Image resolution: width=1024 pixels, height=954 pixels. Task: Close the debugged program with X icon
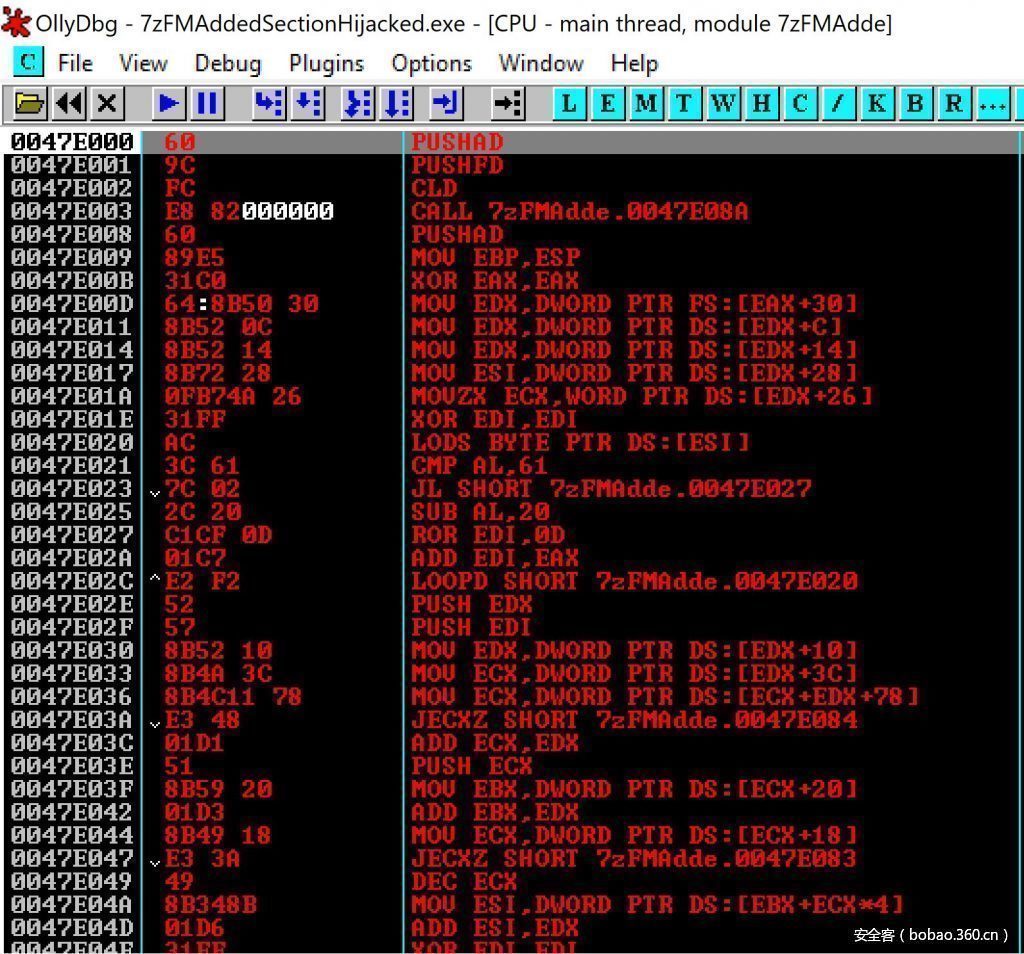[x=107, y=103]
